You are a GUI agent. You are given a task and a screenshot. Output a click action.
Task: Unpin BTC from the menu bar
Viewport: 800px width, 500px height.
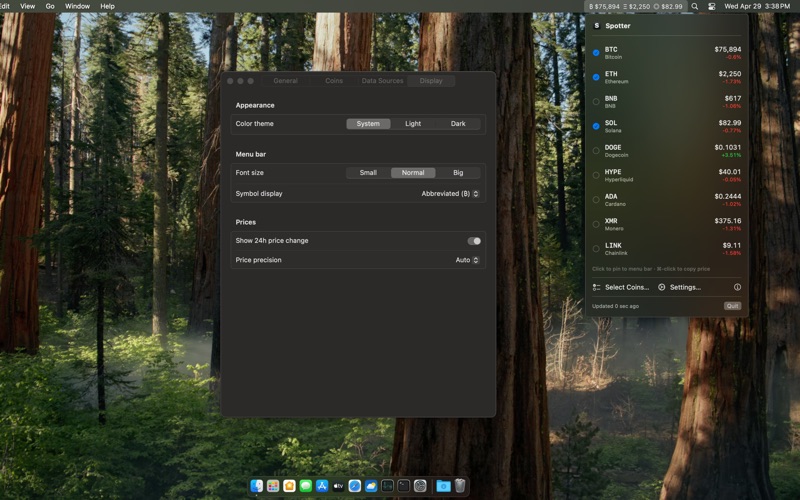(x=596, y=53)
